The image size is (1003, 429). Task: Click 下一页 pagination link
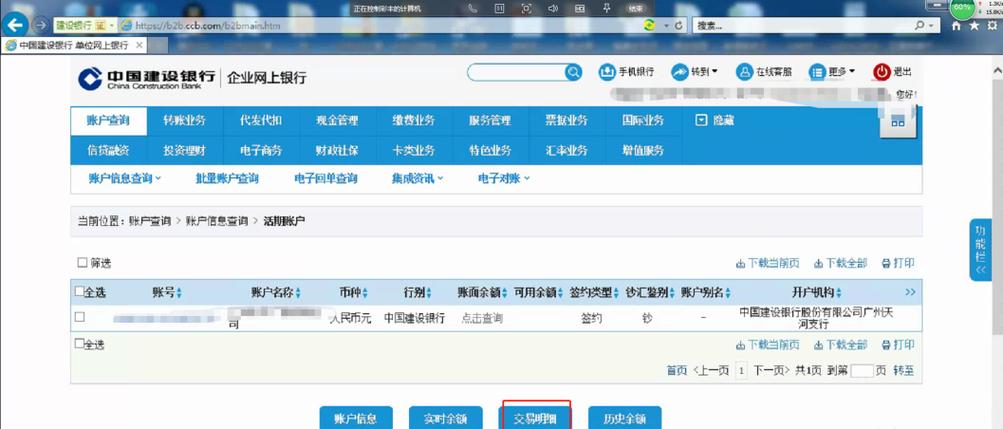click(x=772, y=370)
